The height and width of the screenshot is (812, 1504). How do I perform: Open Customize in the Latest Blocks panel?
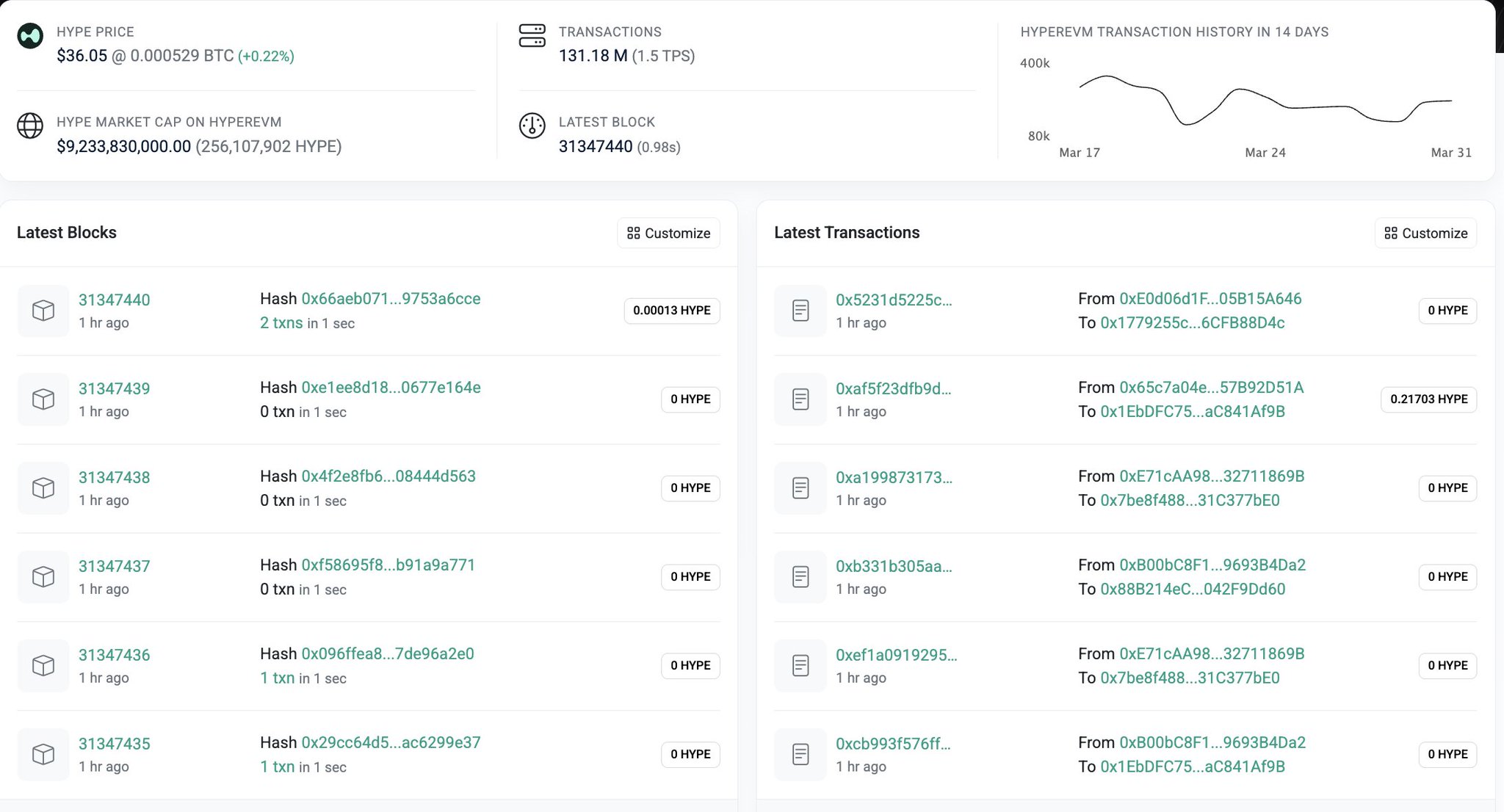pos(668,233)
